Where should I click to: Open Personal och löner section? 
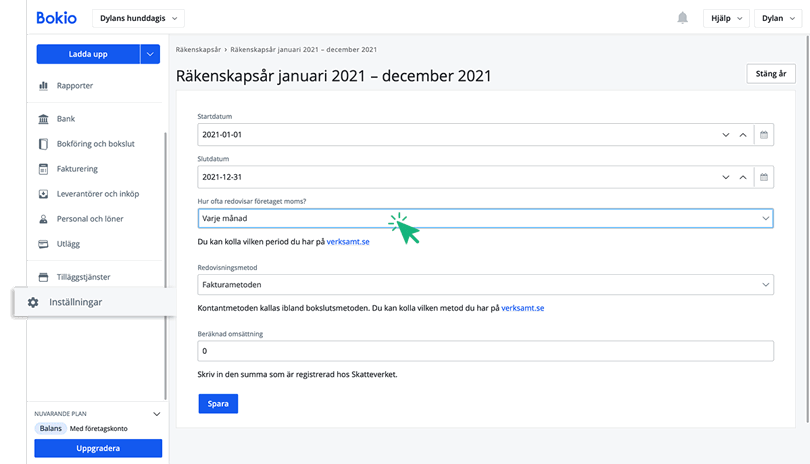pos(90,219)
